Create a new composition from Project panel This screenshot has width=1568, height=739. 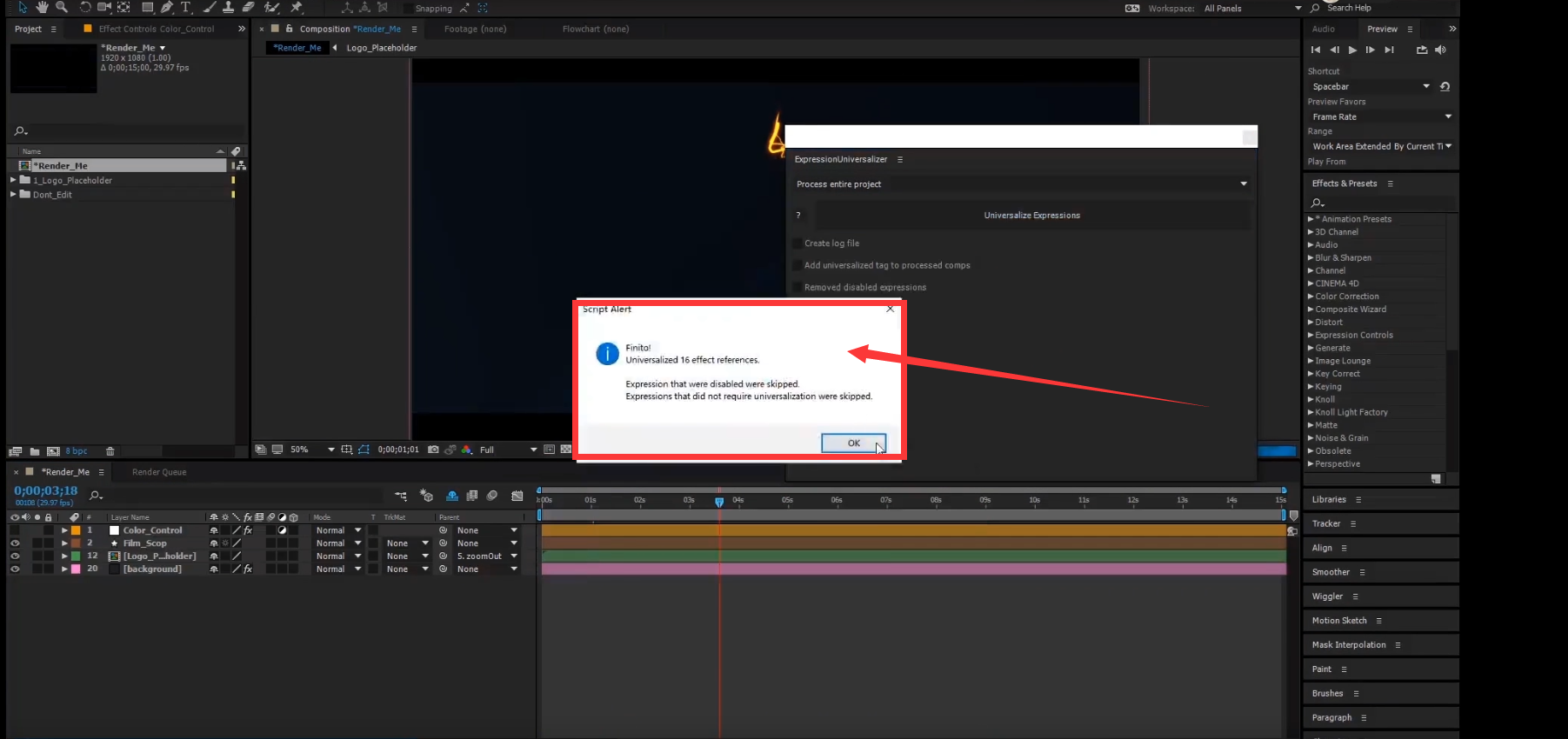tap(53, 451)
